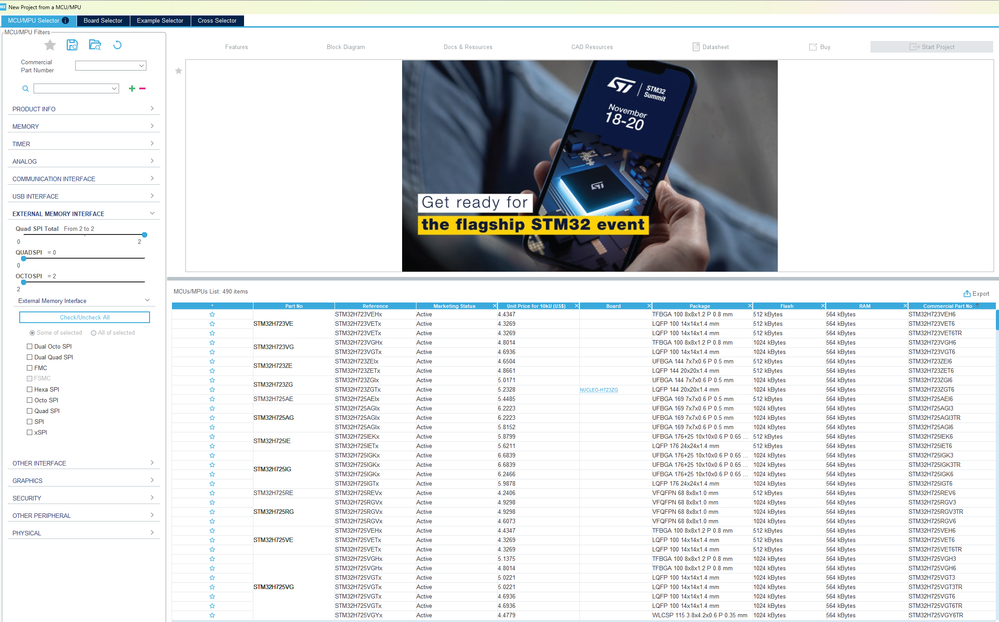Click the Quad SPI Total slider handle
Viewport: 999px width, 622px height.
point(145,235)
